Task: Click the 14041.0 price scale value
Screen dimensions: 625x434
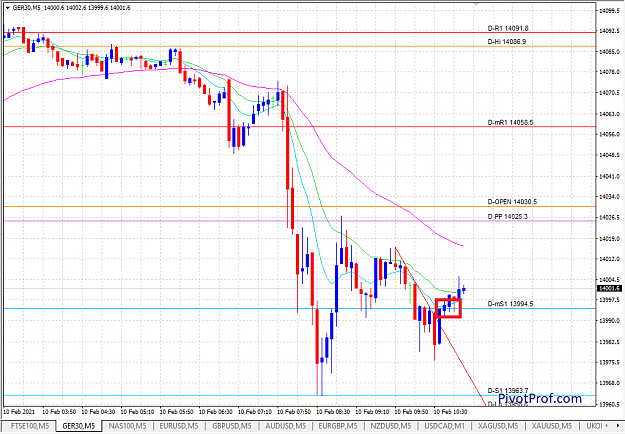Action: 609,176
